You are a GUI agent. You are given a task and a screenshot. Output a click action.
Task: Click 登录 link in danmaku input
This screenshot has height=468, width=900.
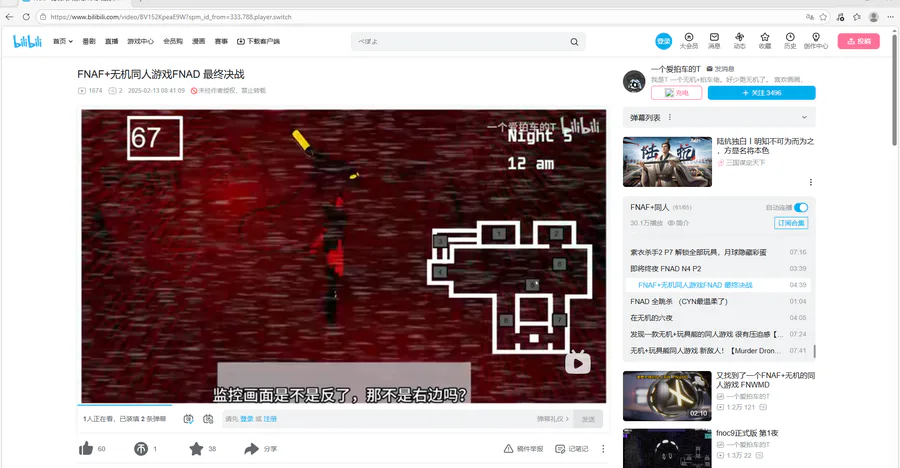(x=247, y=419)
